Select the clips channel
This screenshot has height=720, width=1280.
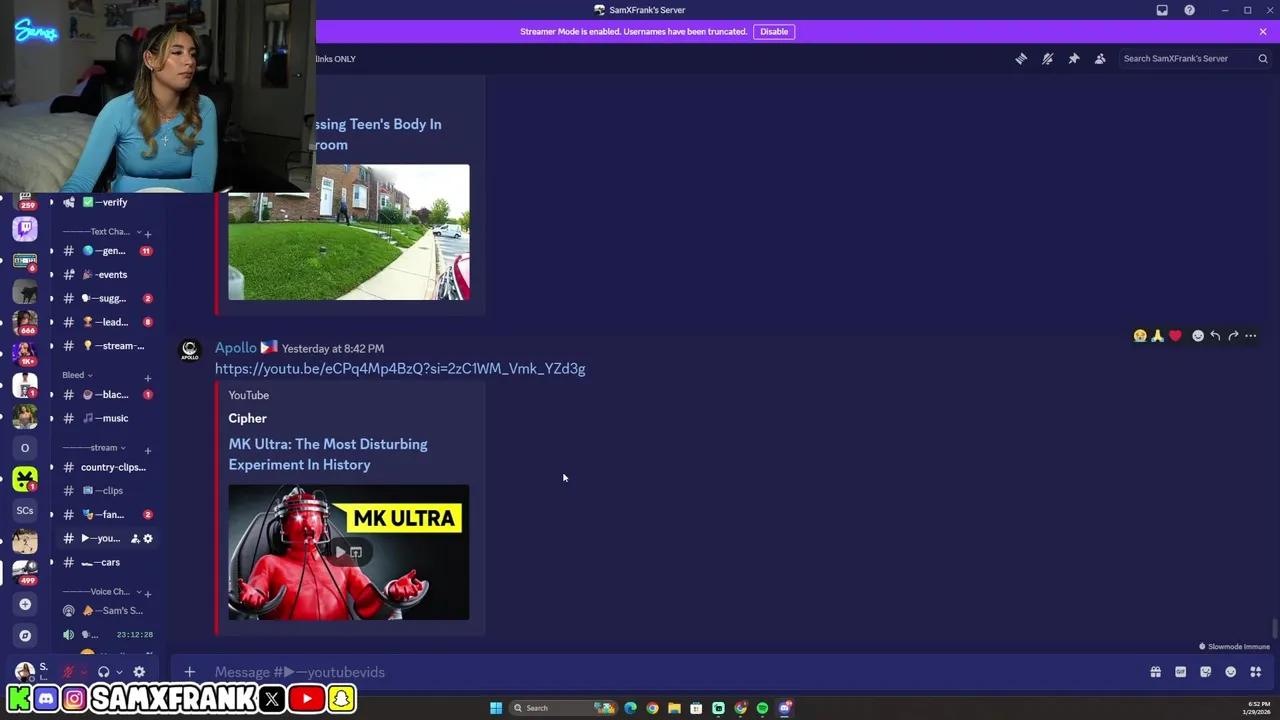click(106, 491)
